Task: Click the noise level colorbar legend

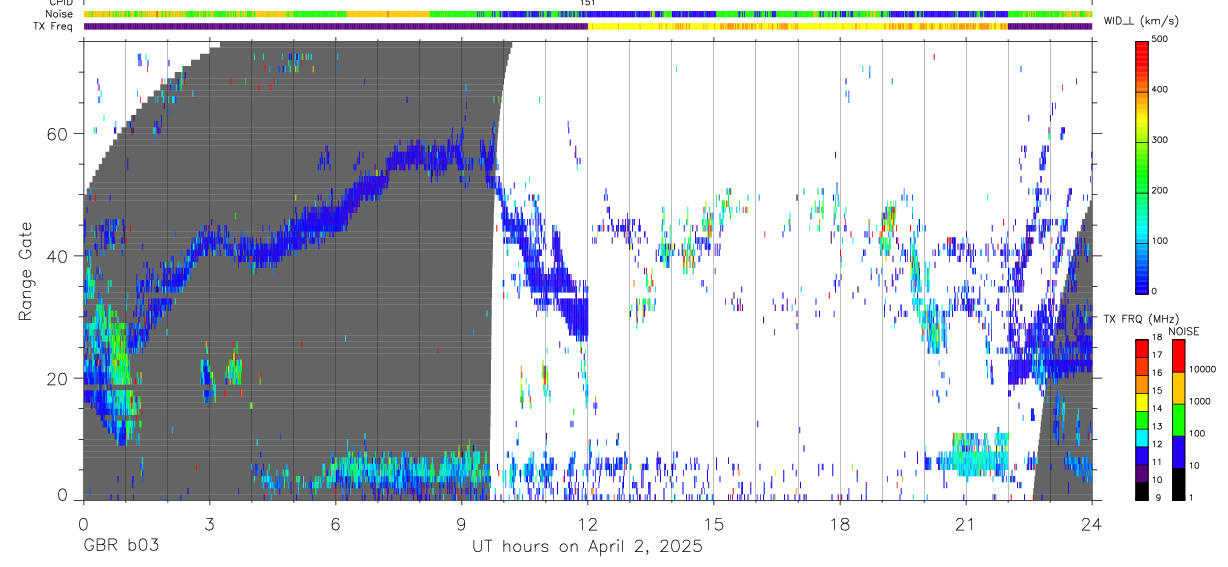Action: 1178,420
